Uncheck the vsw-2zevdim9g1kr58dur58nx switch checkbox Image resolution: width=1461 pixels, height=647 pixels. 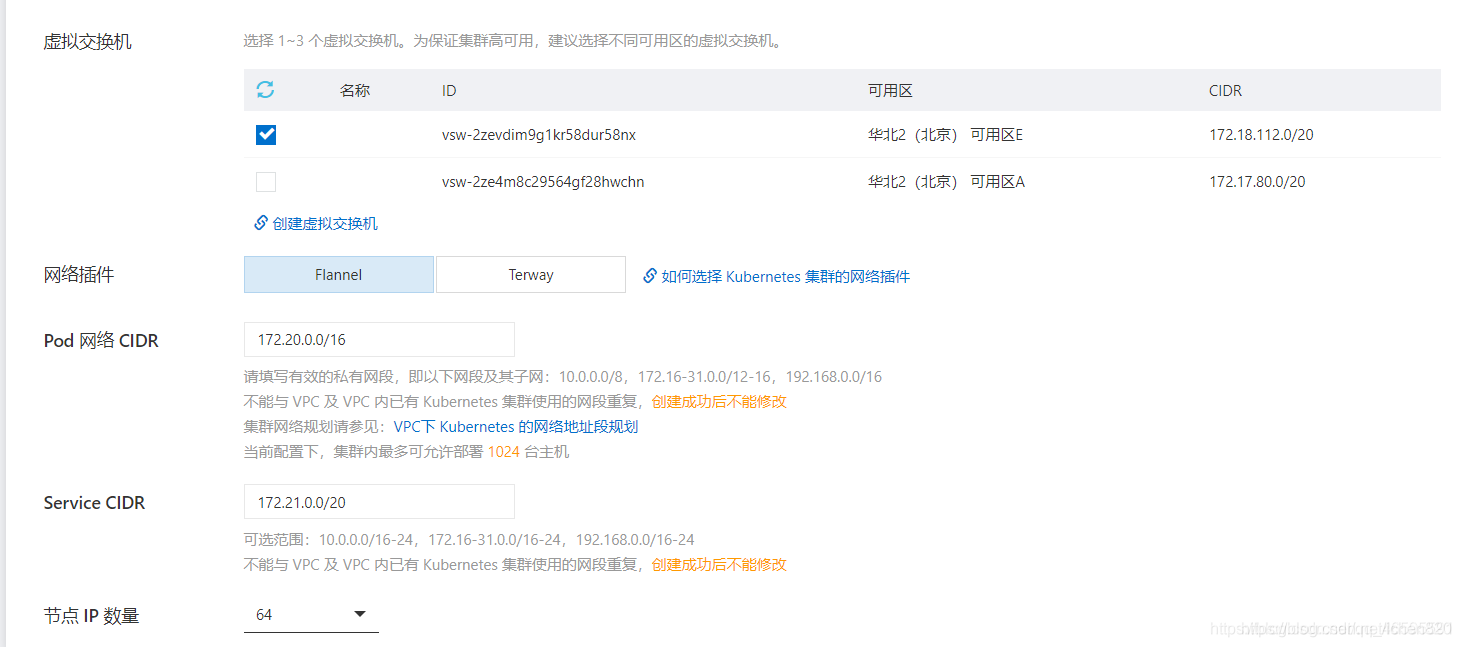click(266, 134)
